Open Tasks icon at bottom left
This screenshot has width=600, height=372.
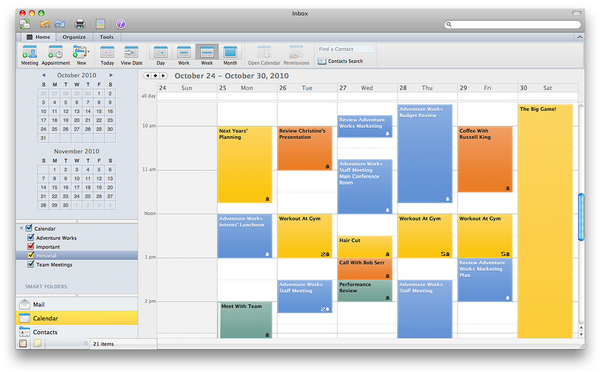(23, 343)
